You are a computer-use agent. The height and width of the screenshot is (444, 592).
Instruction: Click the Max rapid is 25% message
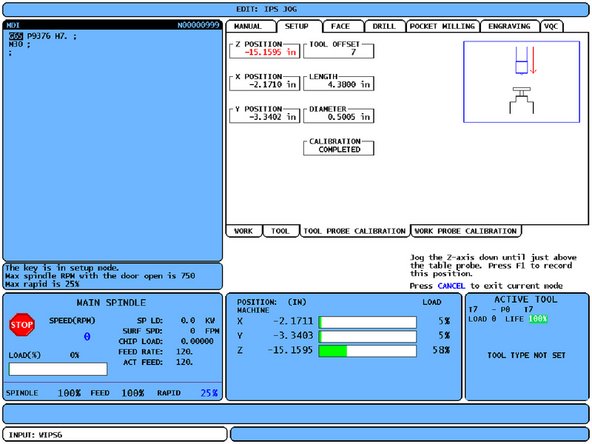tap(42, 284)
